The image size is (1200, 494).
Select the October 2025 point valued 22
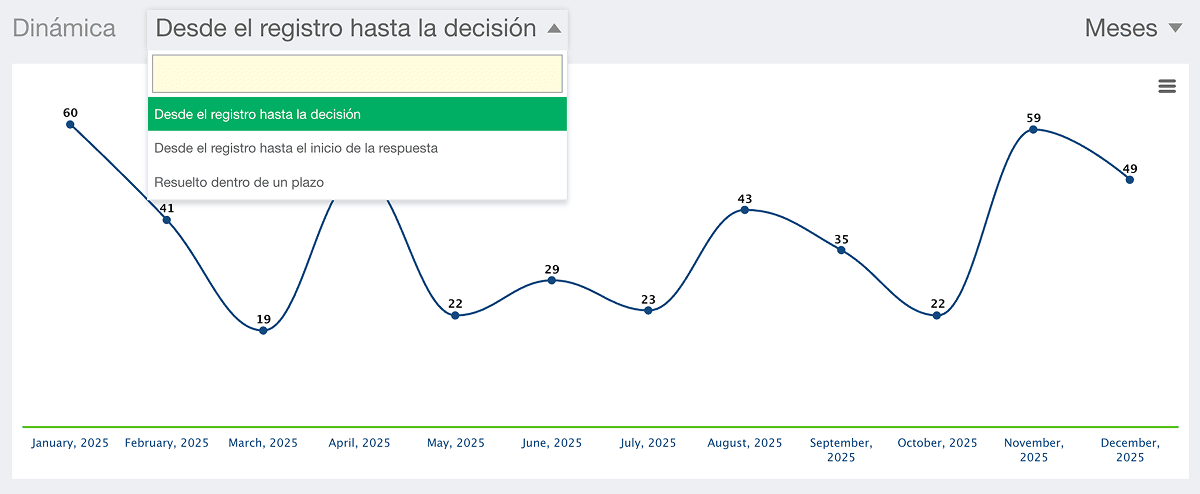tap(937, 315)
